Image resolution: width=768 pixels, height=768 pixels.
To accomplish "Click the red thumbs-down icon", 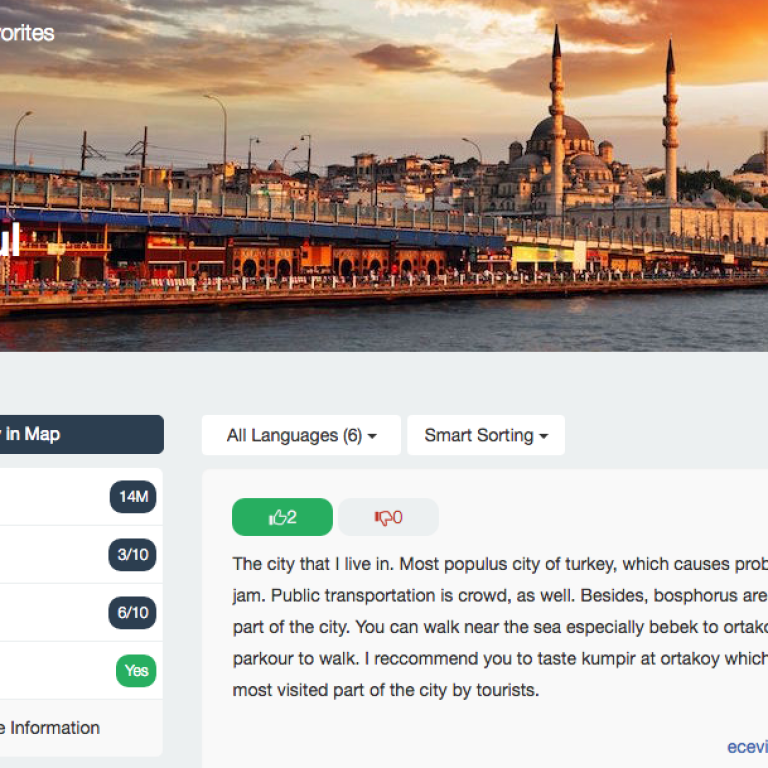I will [x=381, y=517].
